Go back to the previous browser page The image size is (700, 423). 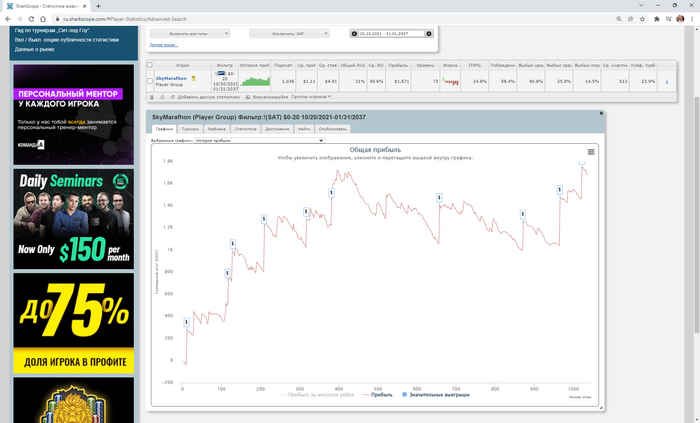coord(8,19)
